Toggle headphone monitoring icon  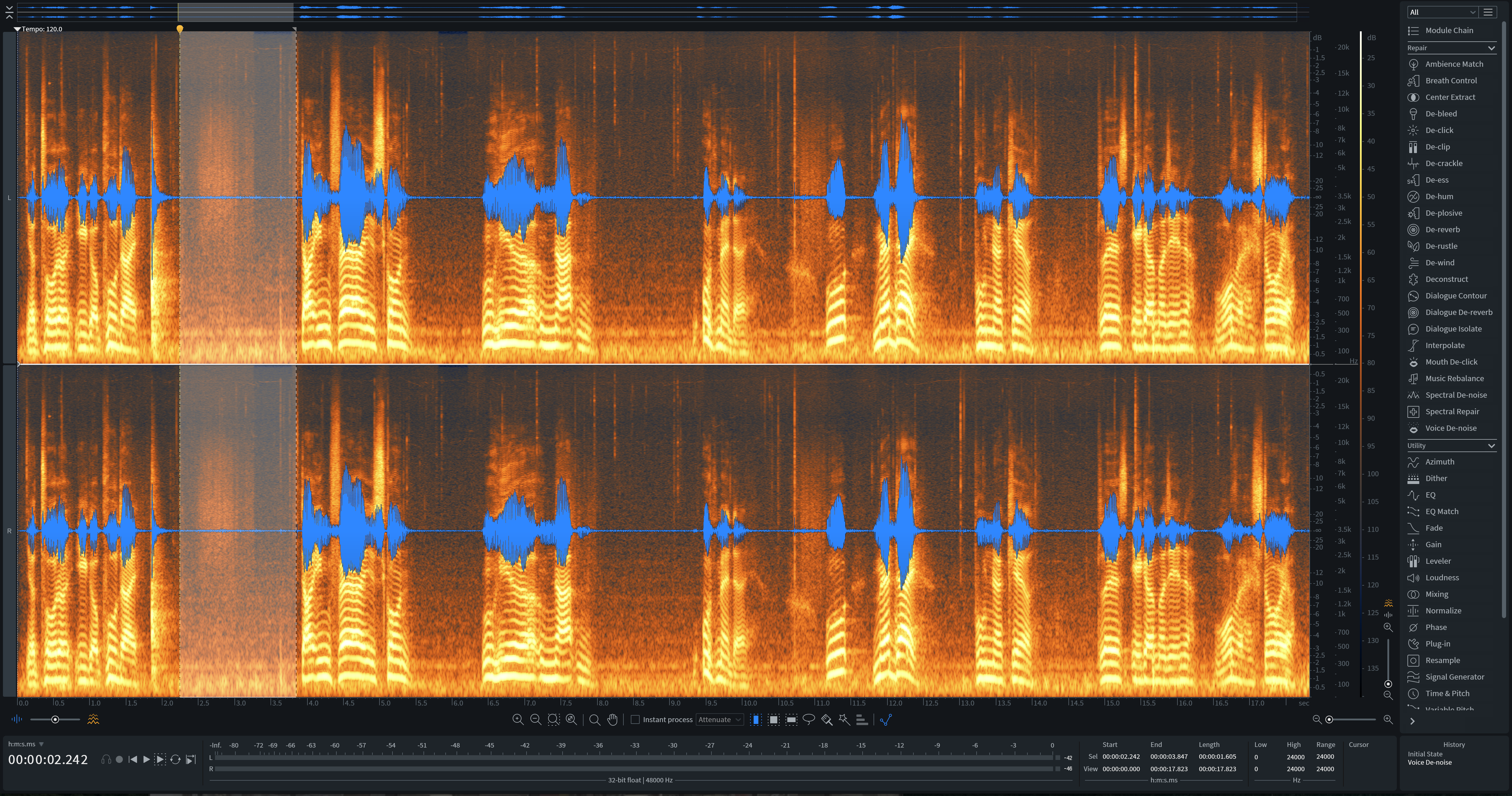click(x=106, y=760)
